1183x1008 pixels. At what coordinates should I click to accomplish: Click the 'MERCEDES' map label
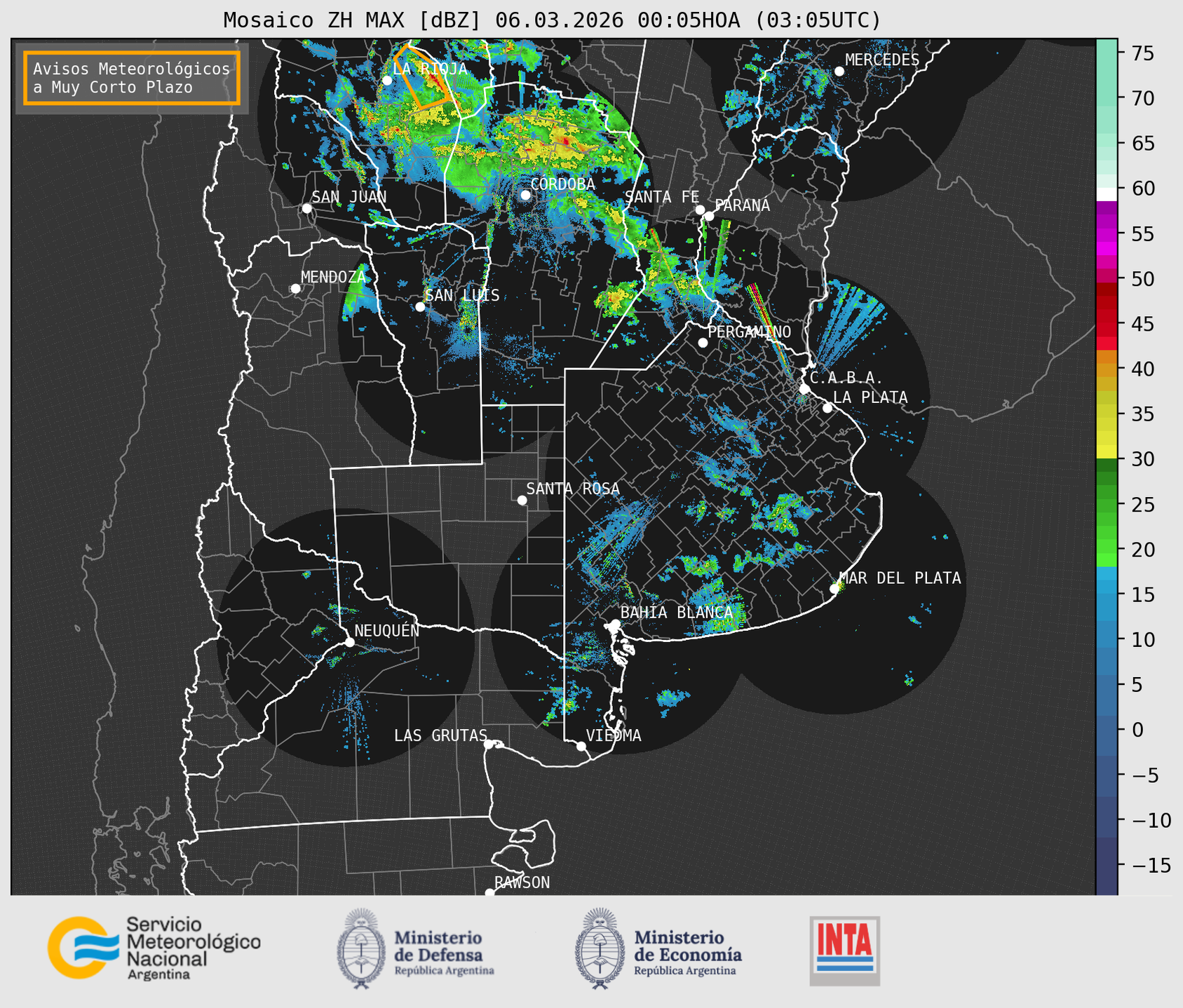(882, 60)
